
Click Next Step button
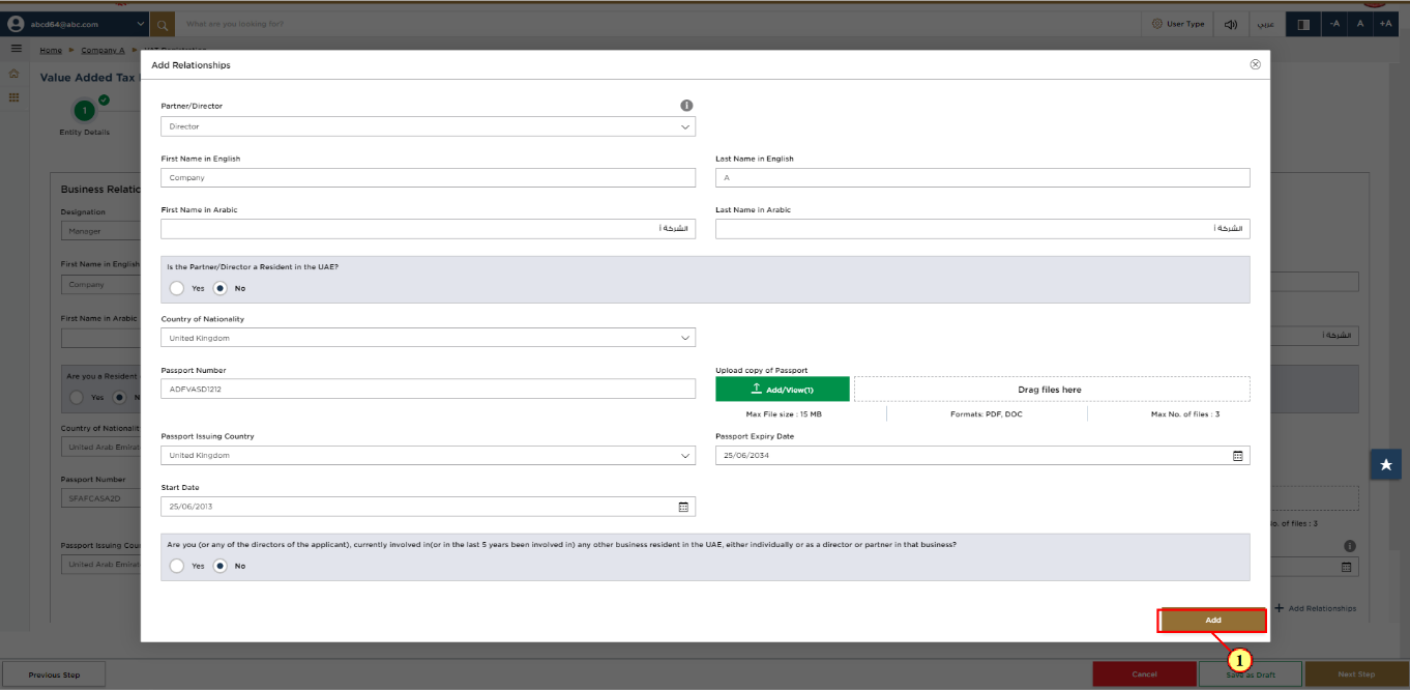tap(1356, 675)
